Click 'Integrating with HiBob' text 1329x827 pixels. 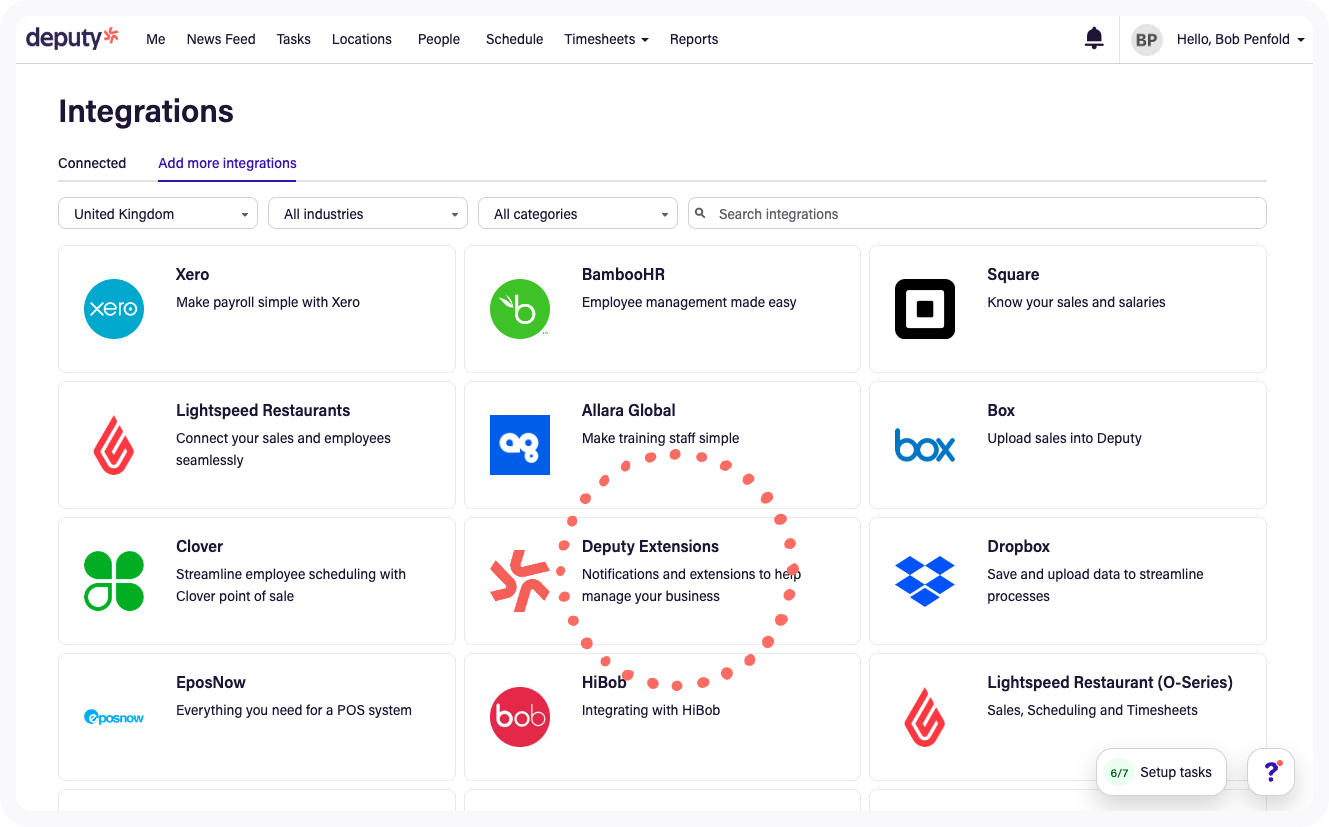click(x=651, y=710)
